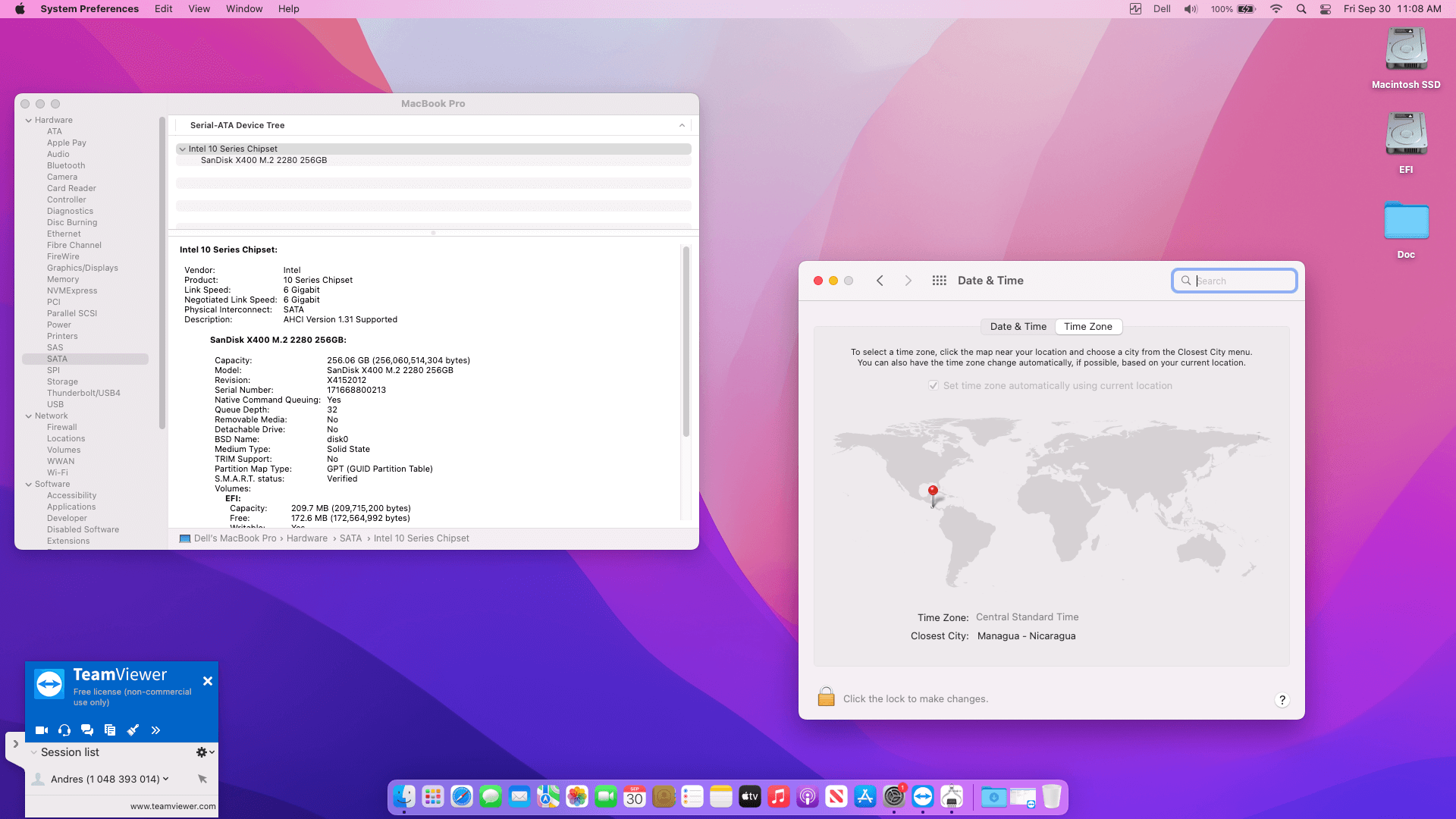This screenshot has width=1456, height=819.
Task: Click the help question mark button
Action: (1282, 700)
